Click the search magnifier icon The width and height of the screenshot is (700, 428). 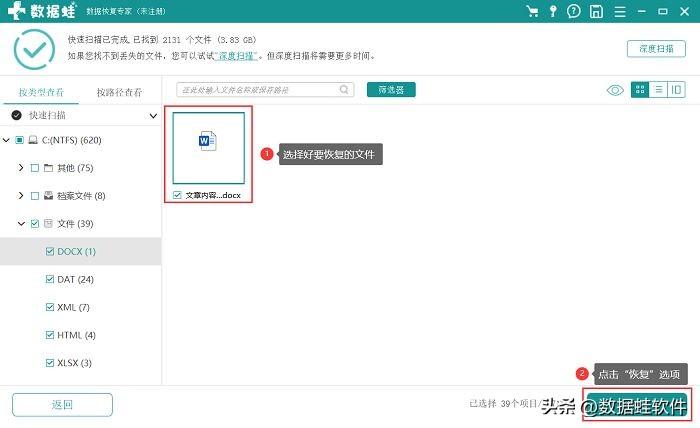click(344, 90)
